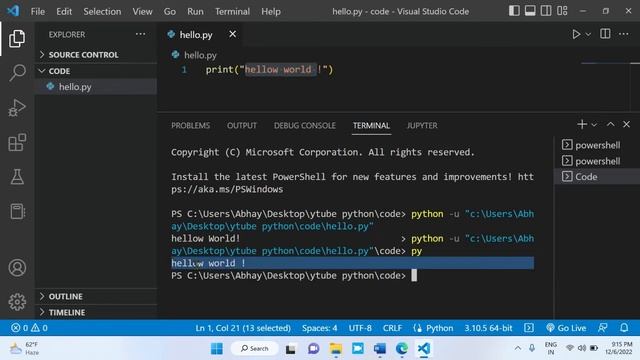Click the errors and warnings status item
This screenshot has width=640, height=360.
[29, 328]
